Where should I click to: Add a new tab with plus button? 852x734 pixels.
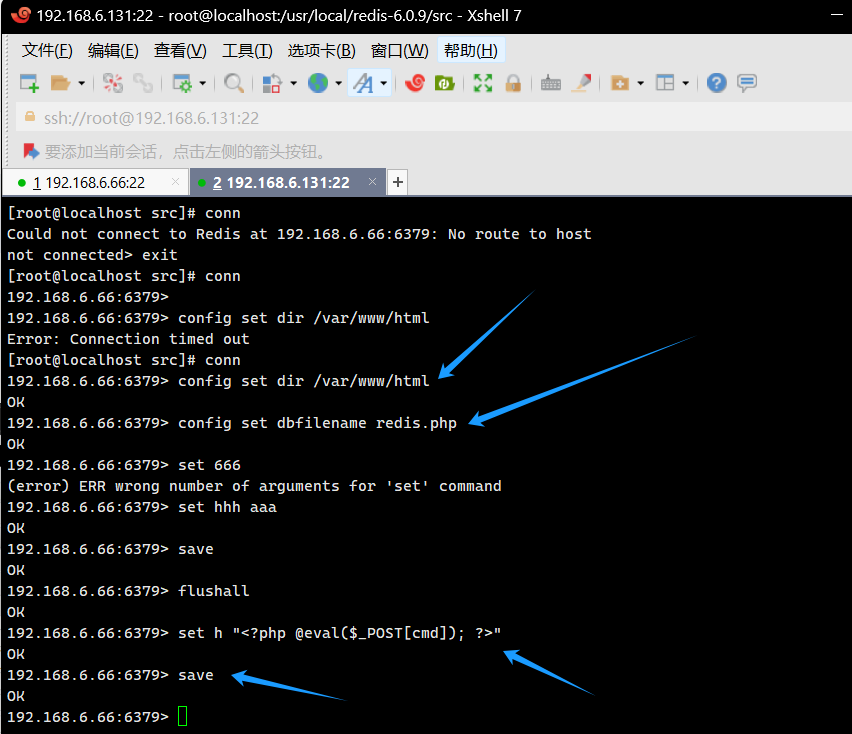point(398,182)
